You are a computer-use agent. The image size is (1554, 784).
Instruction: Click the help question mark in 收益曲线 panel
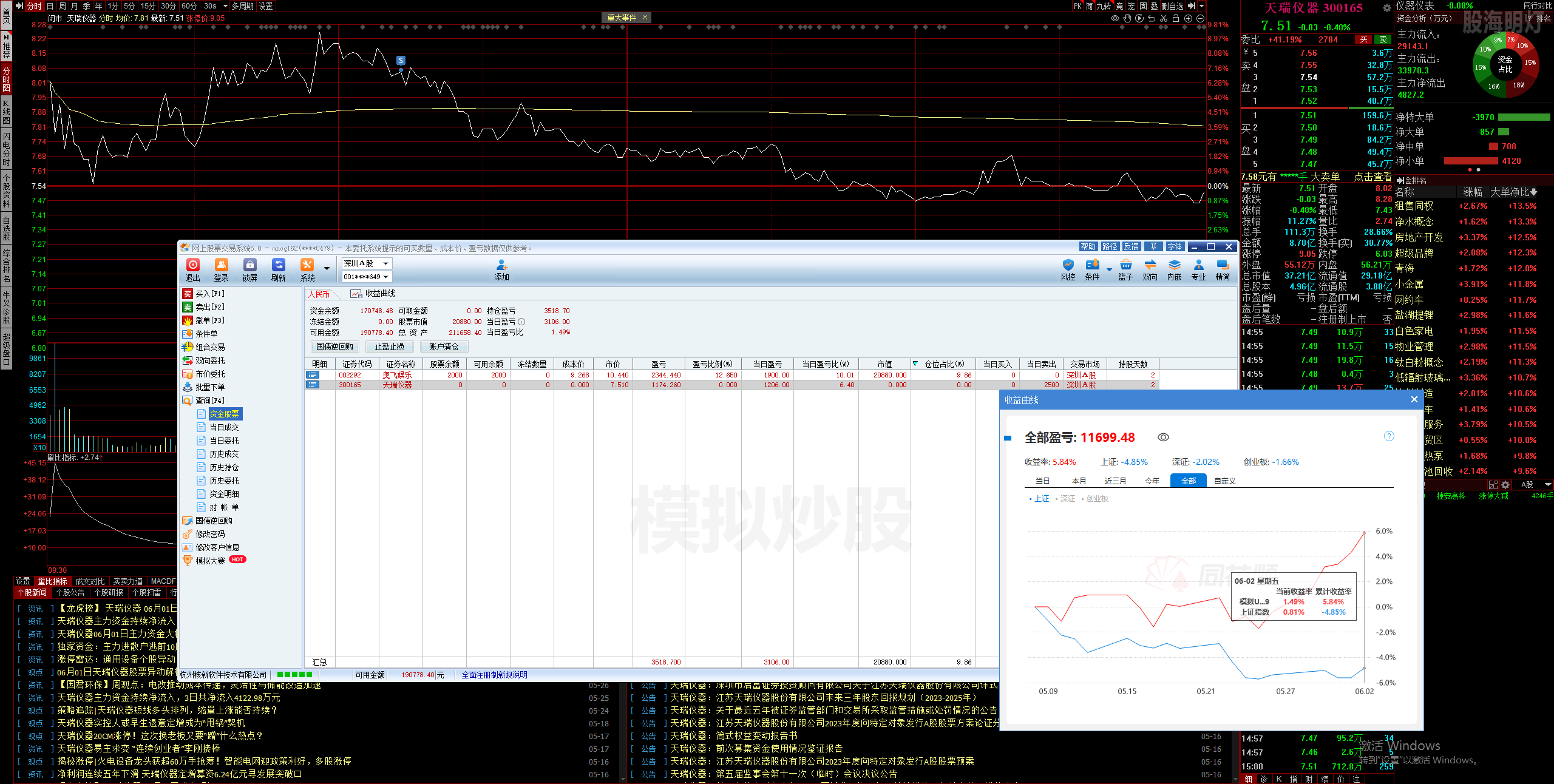click(1389, 436)
